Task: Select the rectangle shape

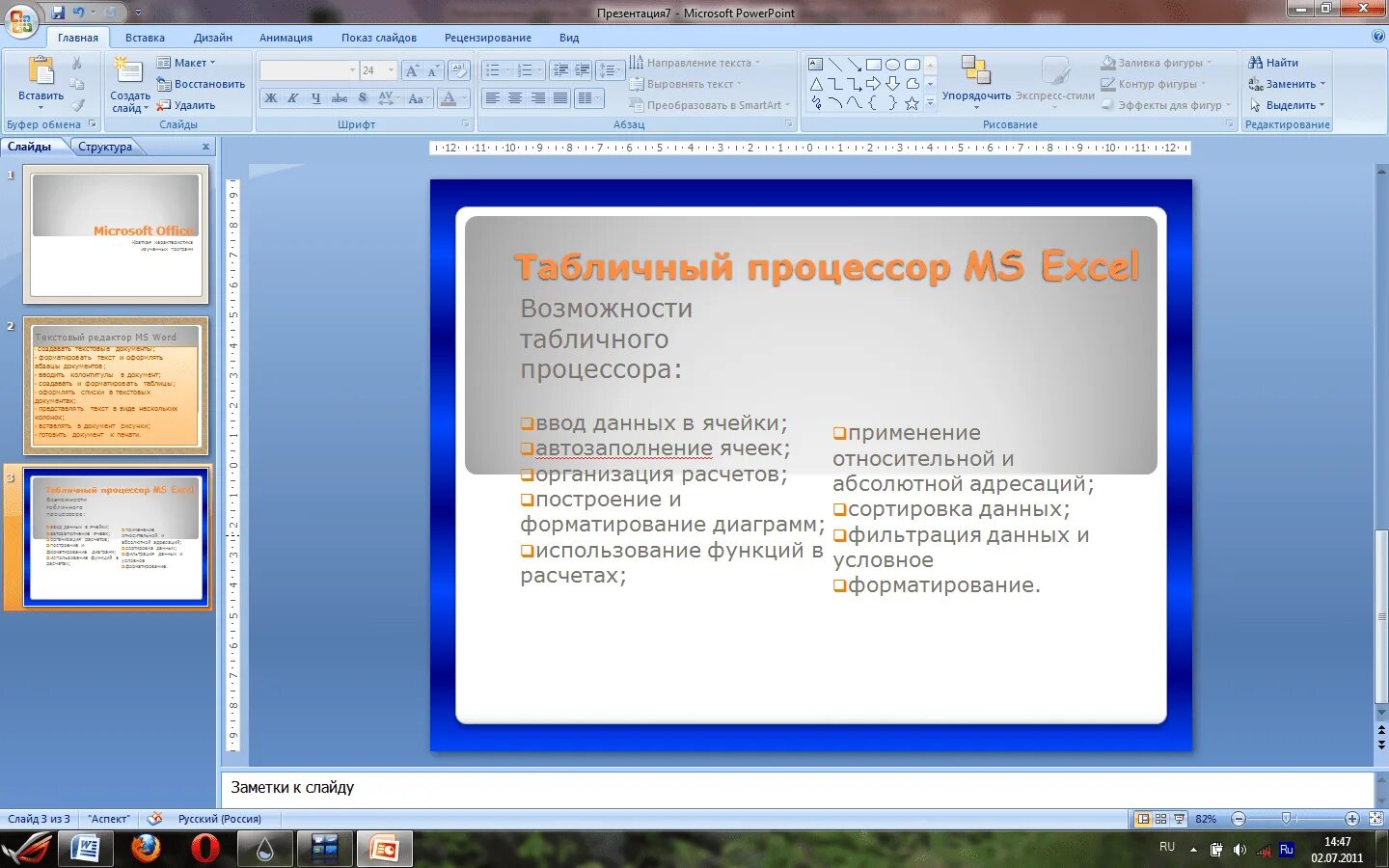Action: click(x=874, y=65)
